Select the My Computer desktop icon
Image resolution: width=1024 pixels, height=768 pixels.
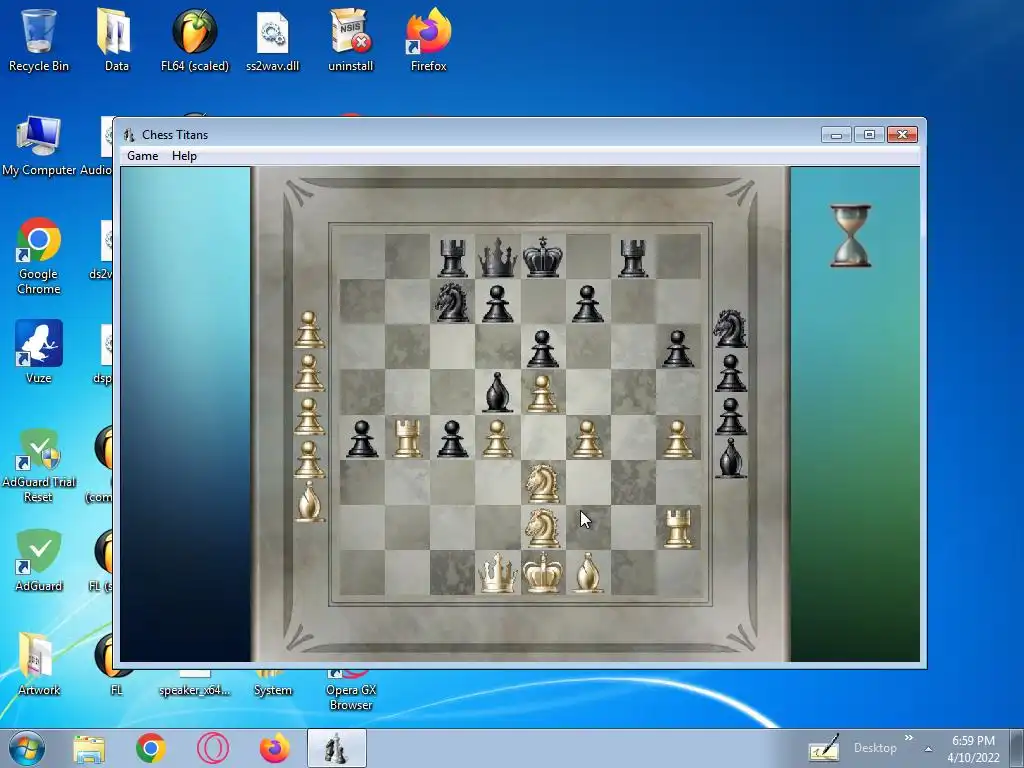[39, 145]
